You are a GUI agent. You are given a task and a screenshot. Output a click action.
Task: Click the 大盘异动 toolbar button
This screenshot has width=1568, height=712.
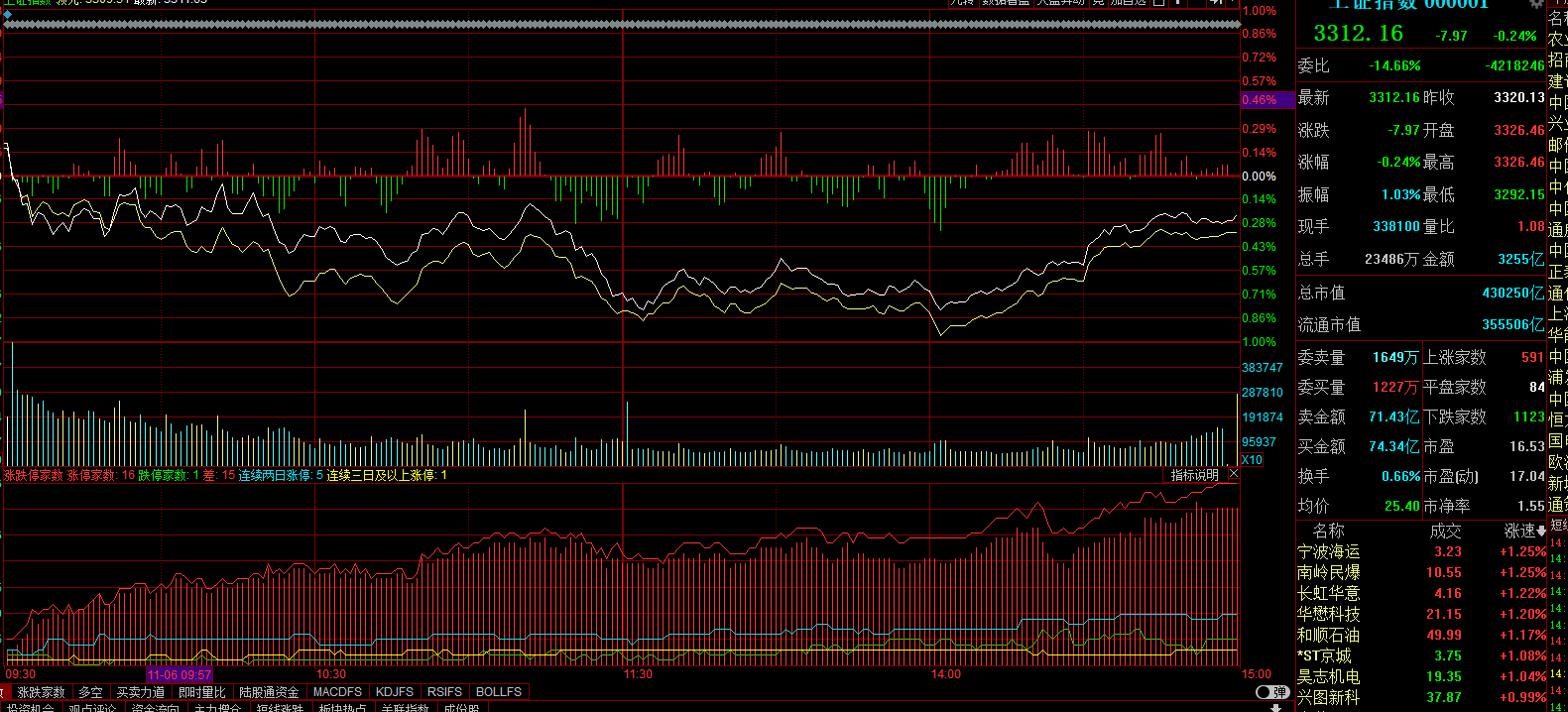[x=1062, y=3]
